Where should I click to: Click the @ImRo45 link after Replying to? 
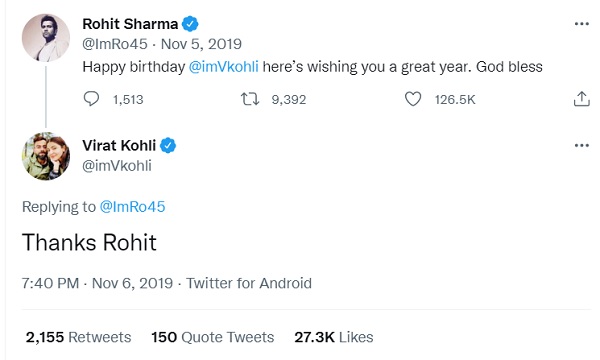click(x=132, y=207)
